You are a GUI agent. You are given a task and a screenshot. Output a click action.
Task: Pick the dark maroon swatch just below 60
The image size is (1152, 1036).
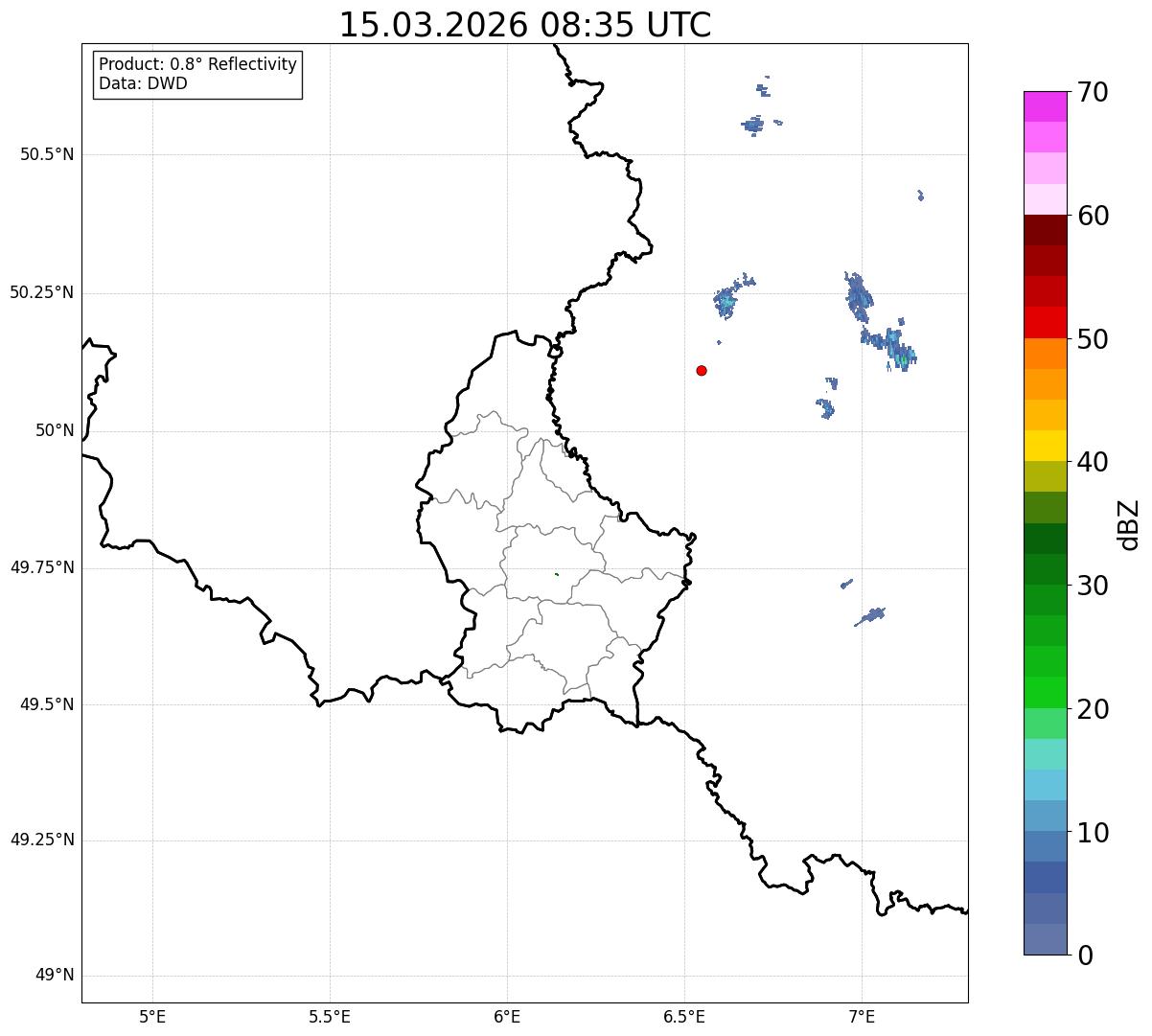click(x=1046, y=230)
